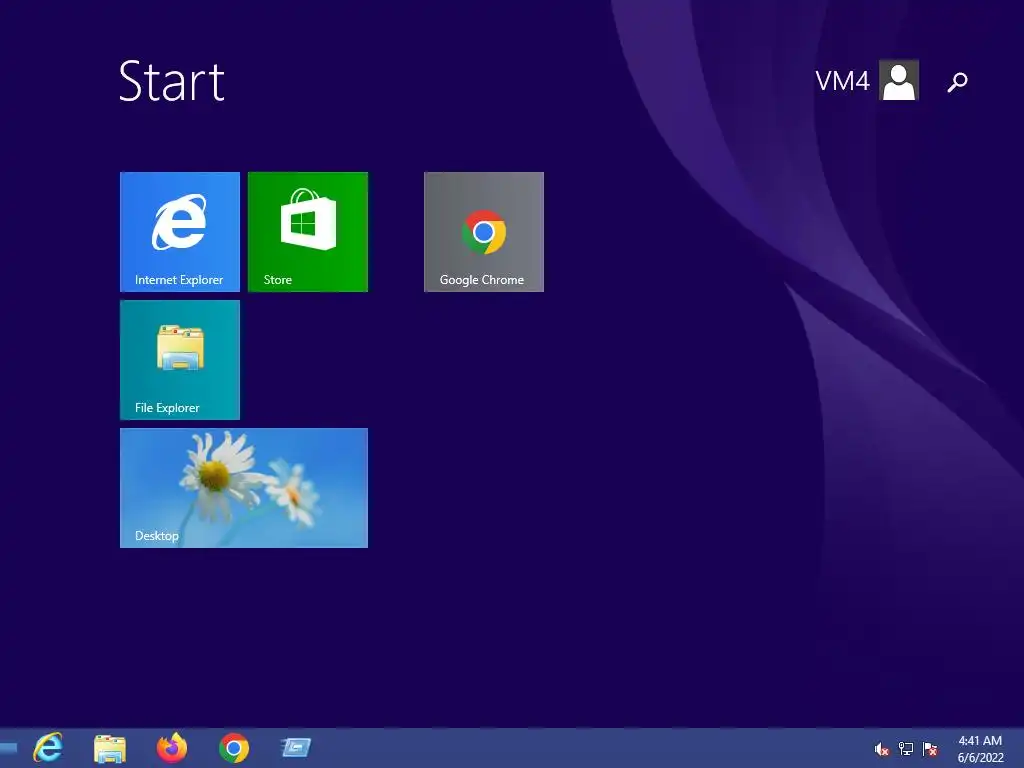
Task: Open the Action Center flag icon
Action: pos(930,749)
